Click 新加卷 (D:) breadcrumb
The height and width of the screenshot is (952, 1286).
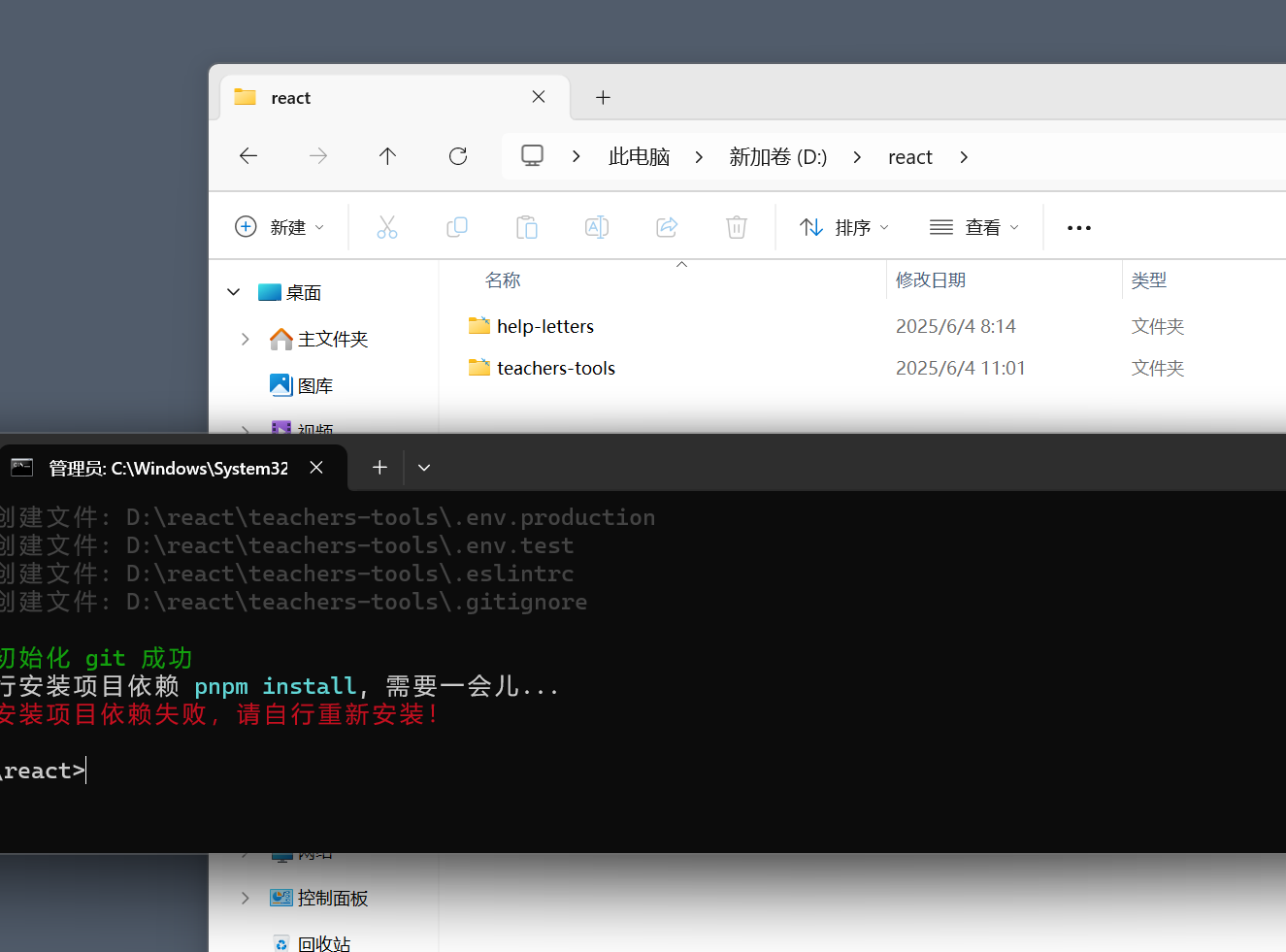point(778,157)
